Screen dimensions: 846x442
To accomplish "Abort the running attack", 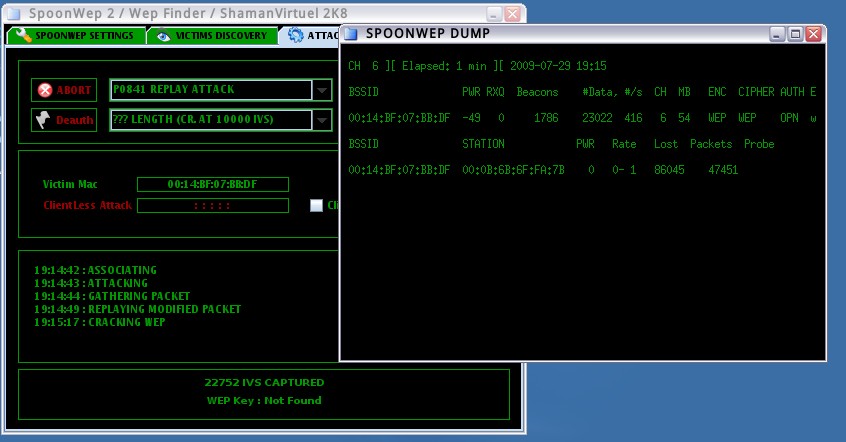I will point(64,90).
